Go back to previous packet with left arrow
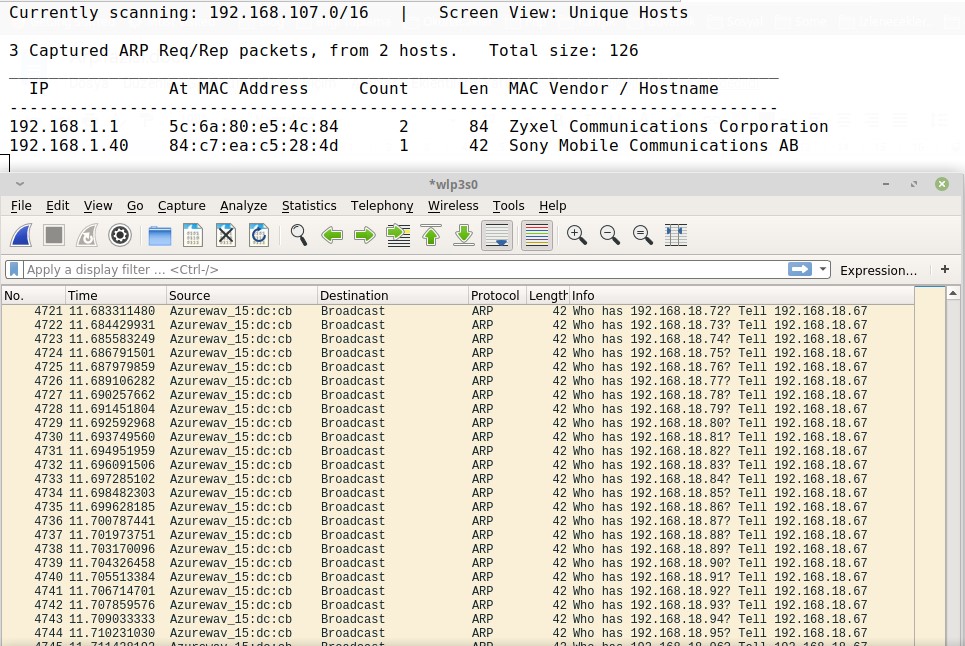 [x=332, y=235]
